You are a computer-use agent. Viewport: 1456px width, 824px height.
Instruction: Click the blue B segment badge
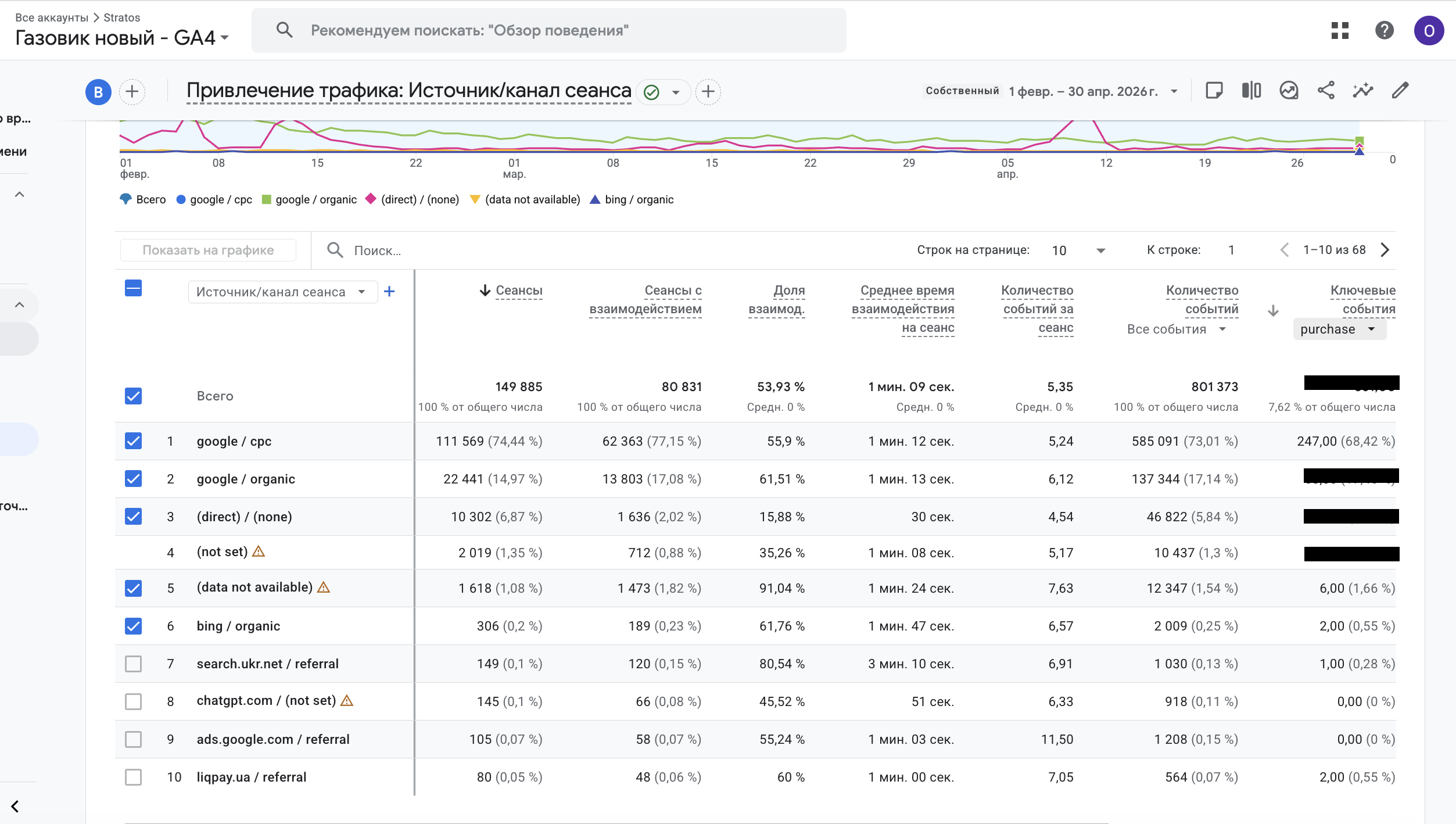[98, 92]
